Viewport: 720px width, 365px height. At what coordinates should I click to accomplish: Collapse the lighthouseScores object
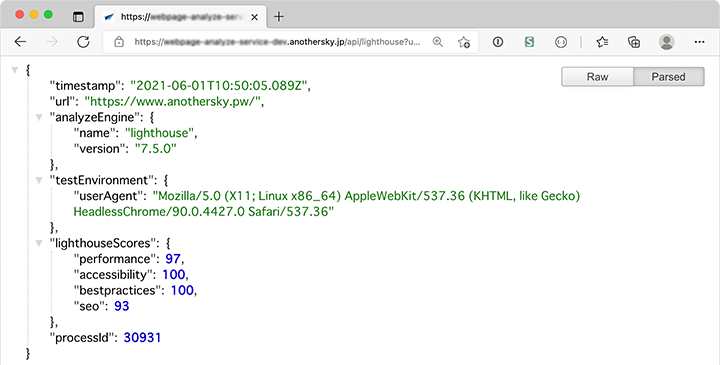click(x=39, y=243)
